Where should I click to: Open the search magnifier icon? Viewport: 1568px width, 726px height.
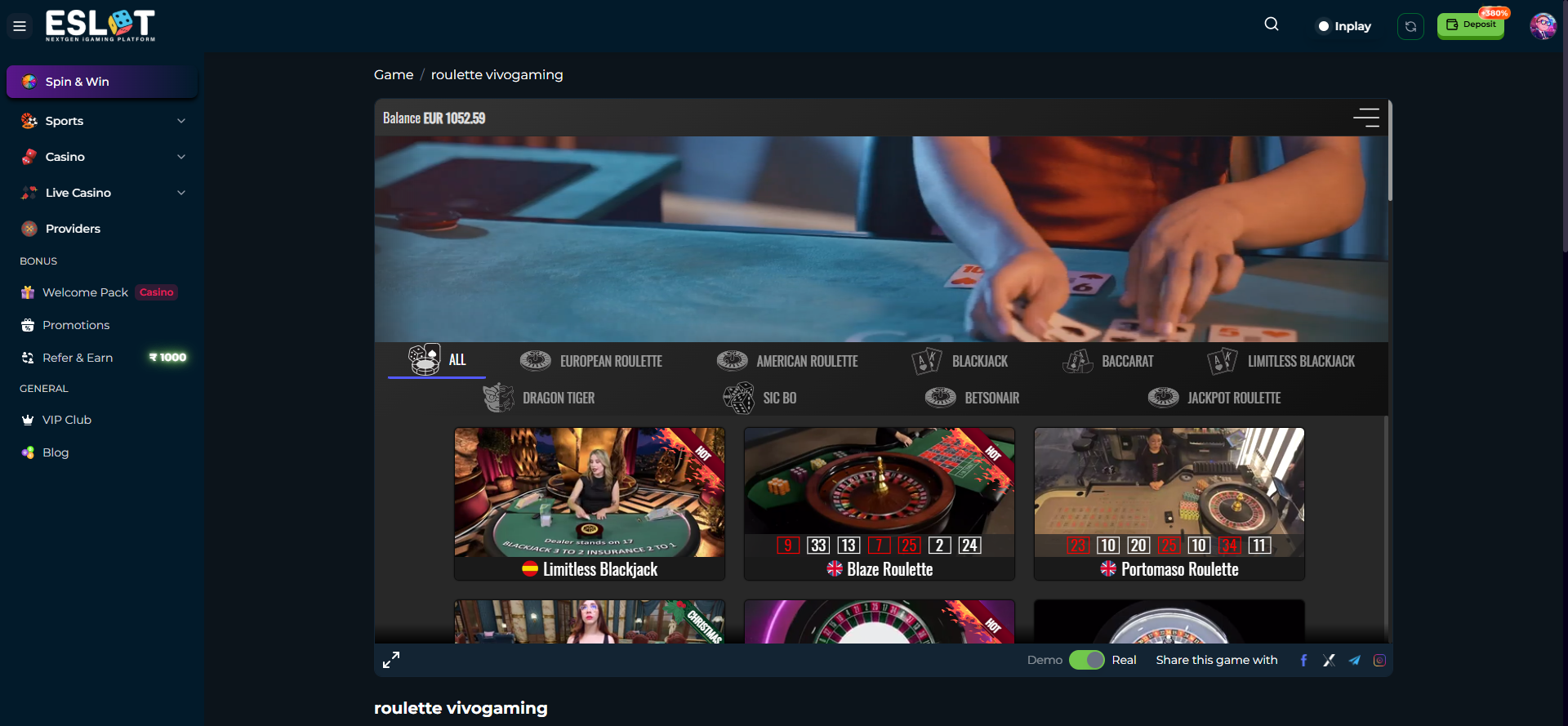(1272, 24)
